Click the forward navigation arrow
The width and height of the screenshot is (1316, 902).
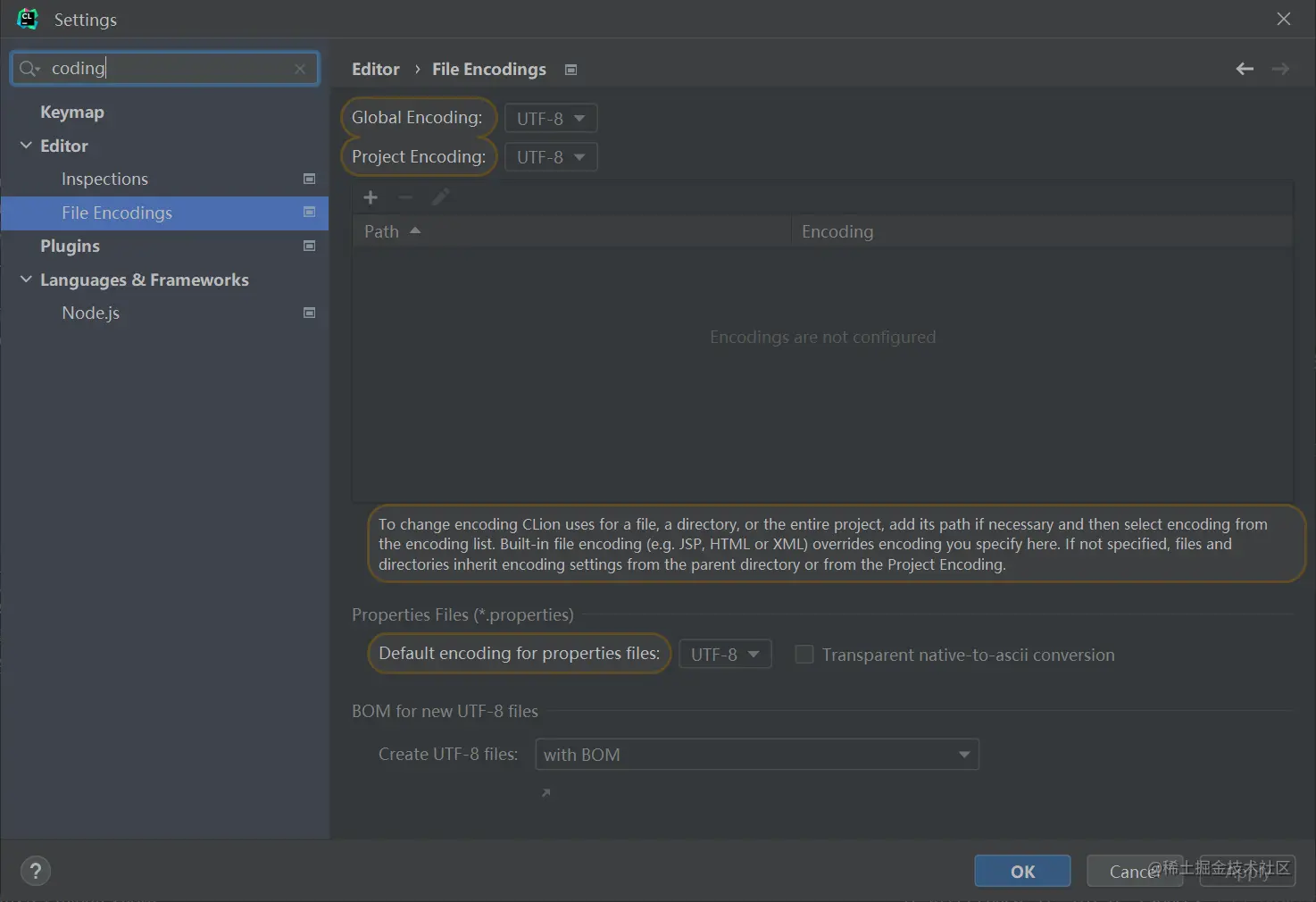click(x=1280, y=69)
